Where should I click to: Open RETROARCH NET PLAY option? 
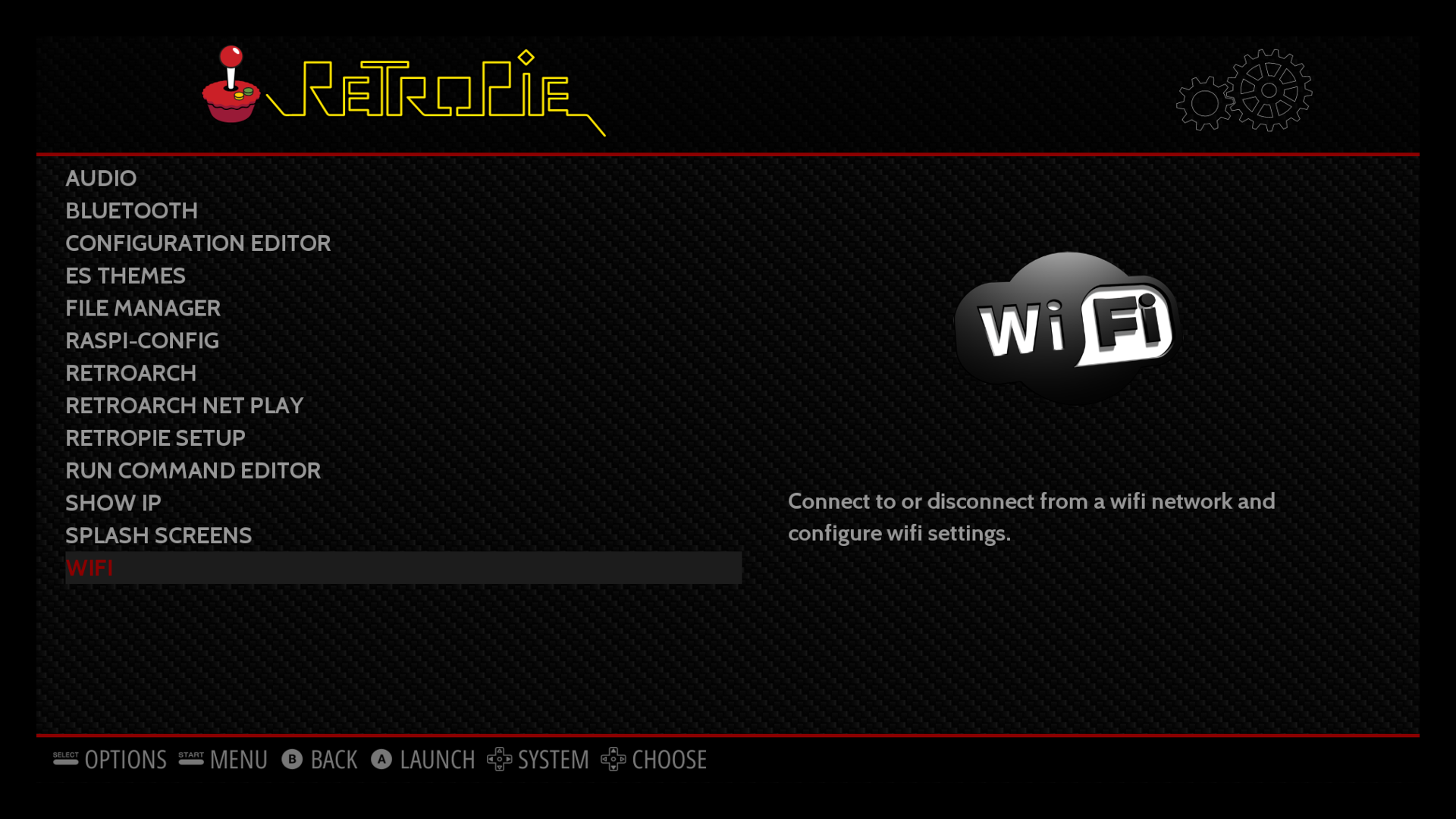coord(184,405)
